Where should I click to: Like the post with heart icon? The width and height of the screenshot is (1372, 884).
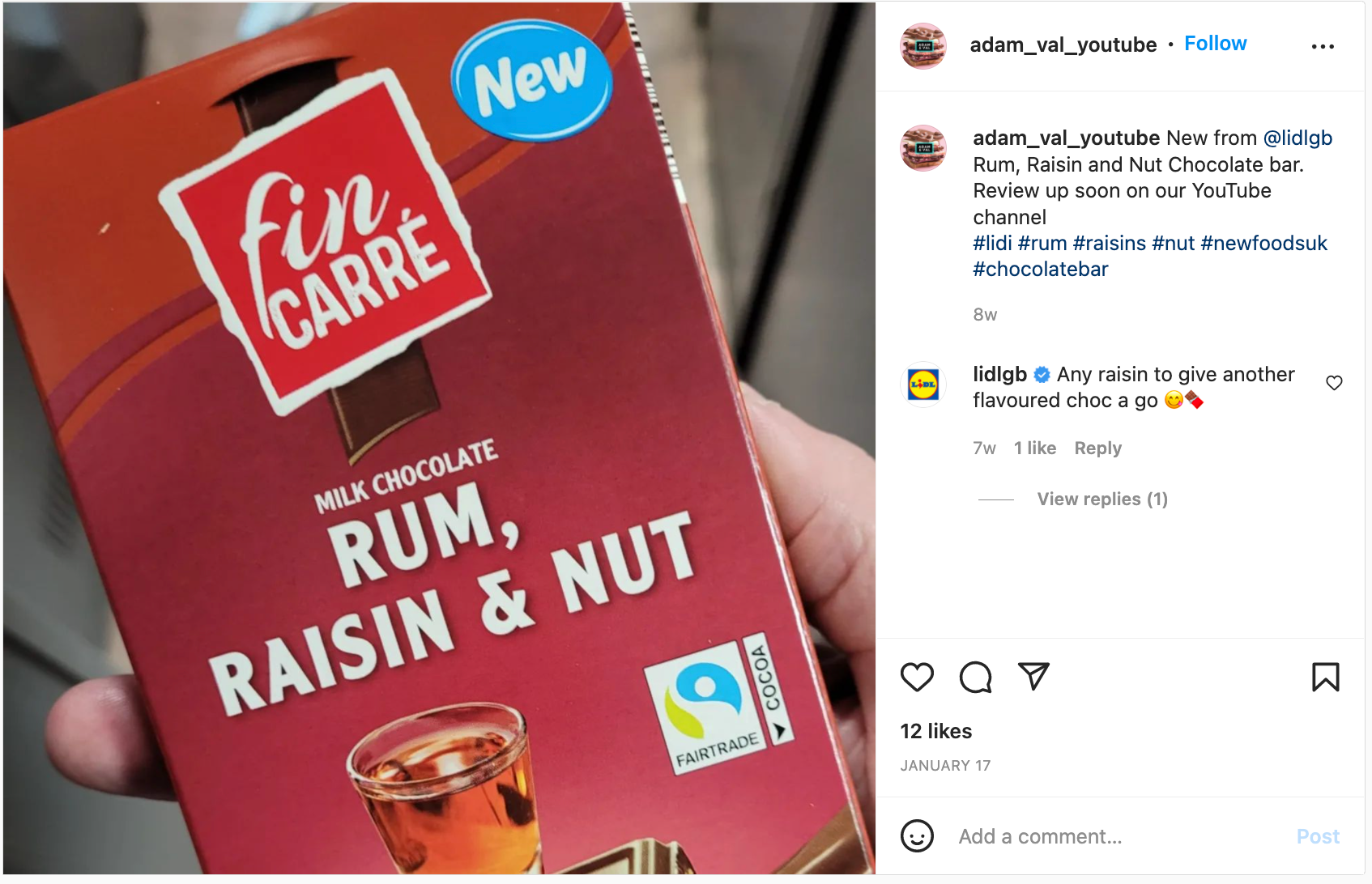(917, 677)
